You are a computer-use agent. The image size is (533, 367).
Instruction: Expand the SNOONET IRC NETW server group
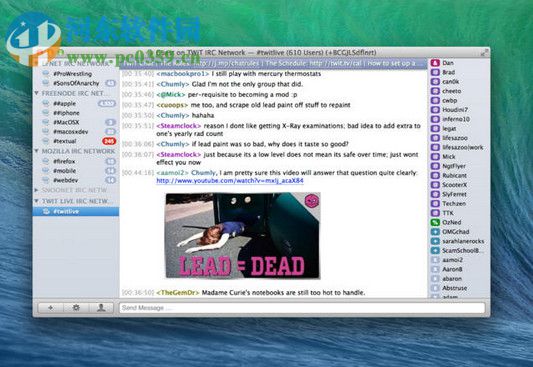click(36, 190)
